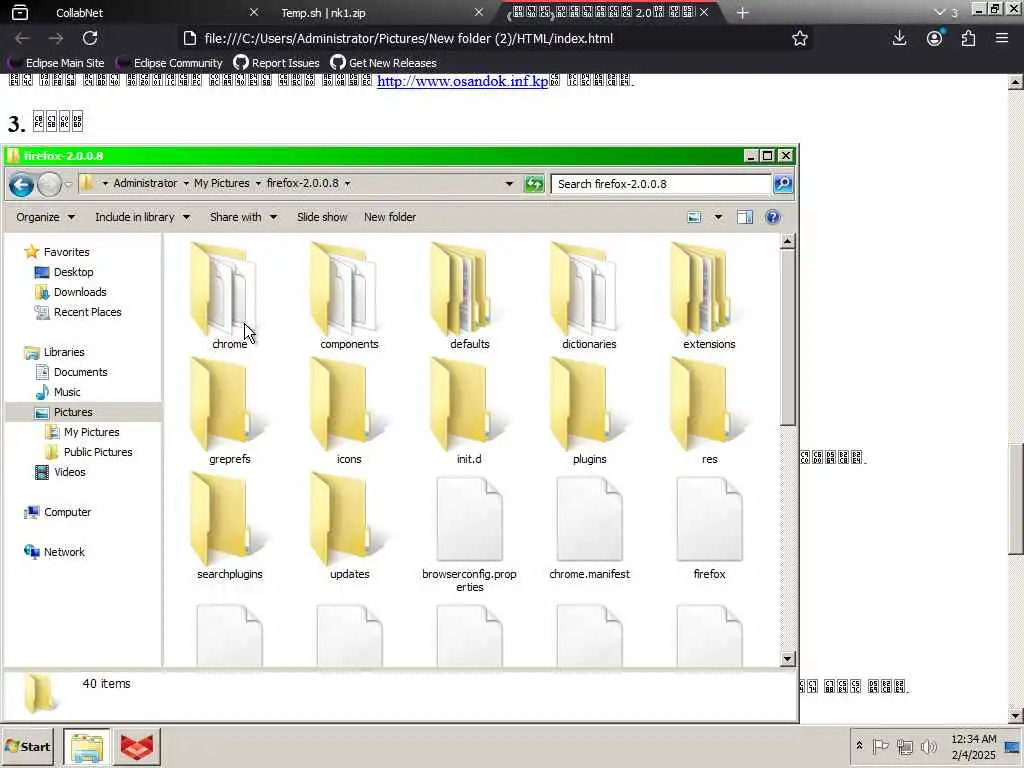Open the browser Extensions puzzle icon
The height and width of the screenshot is (768, 1024).
968,39
